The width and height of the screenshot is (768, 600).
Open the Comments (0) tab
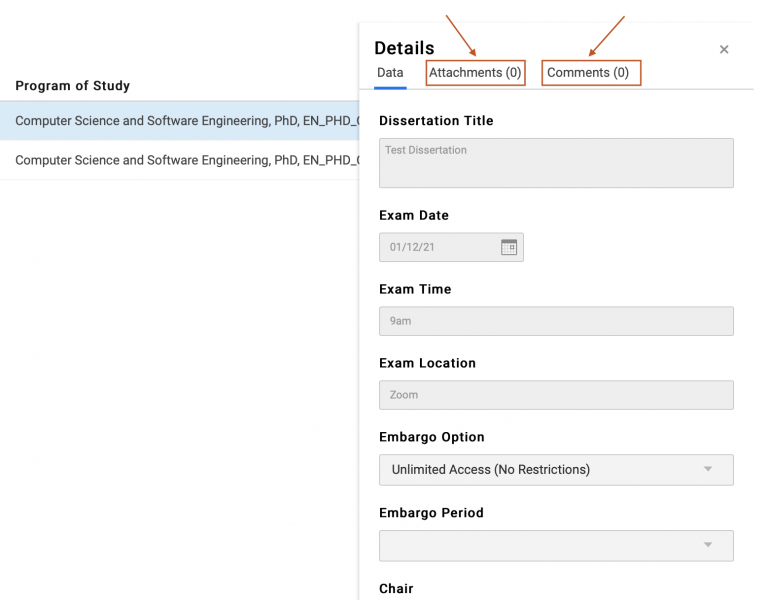tap(588, 73)
